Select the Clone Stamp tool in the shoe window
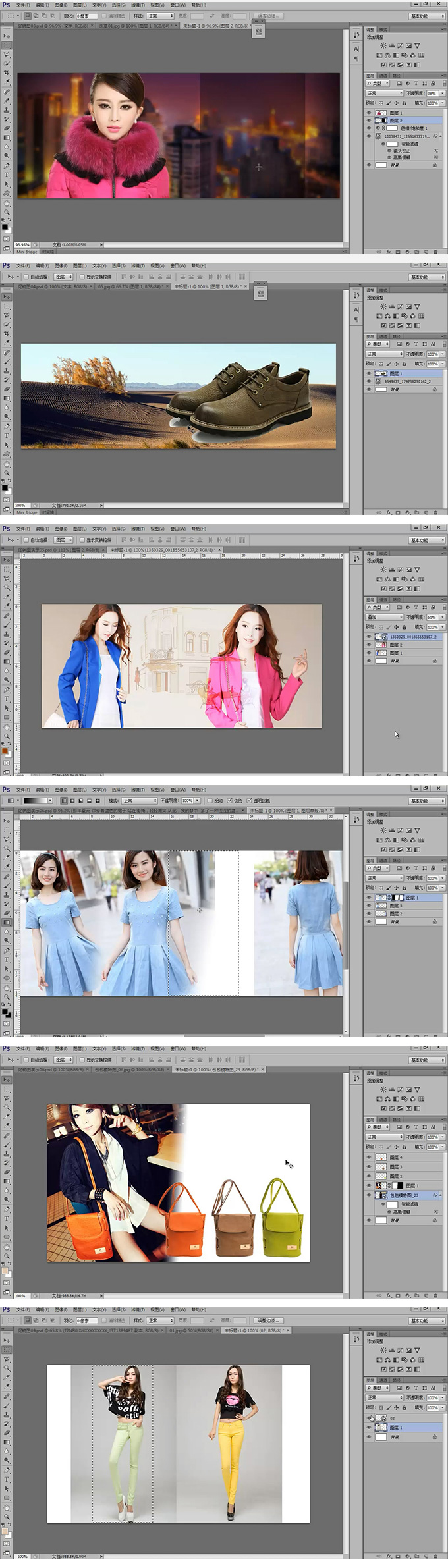 [7, 371]
